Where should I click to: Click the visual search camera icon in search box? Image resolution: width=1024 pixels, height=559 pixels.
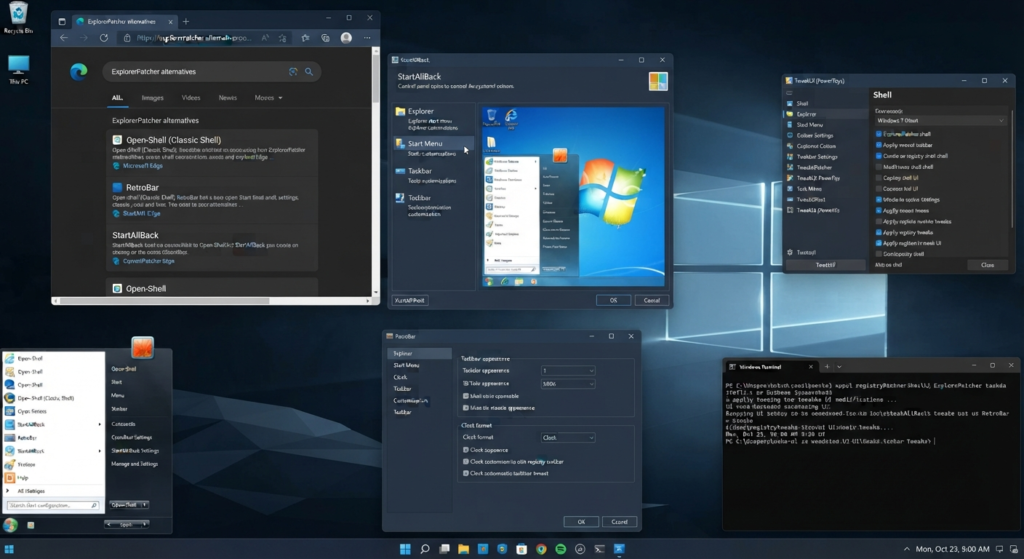point(293,72)
